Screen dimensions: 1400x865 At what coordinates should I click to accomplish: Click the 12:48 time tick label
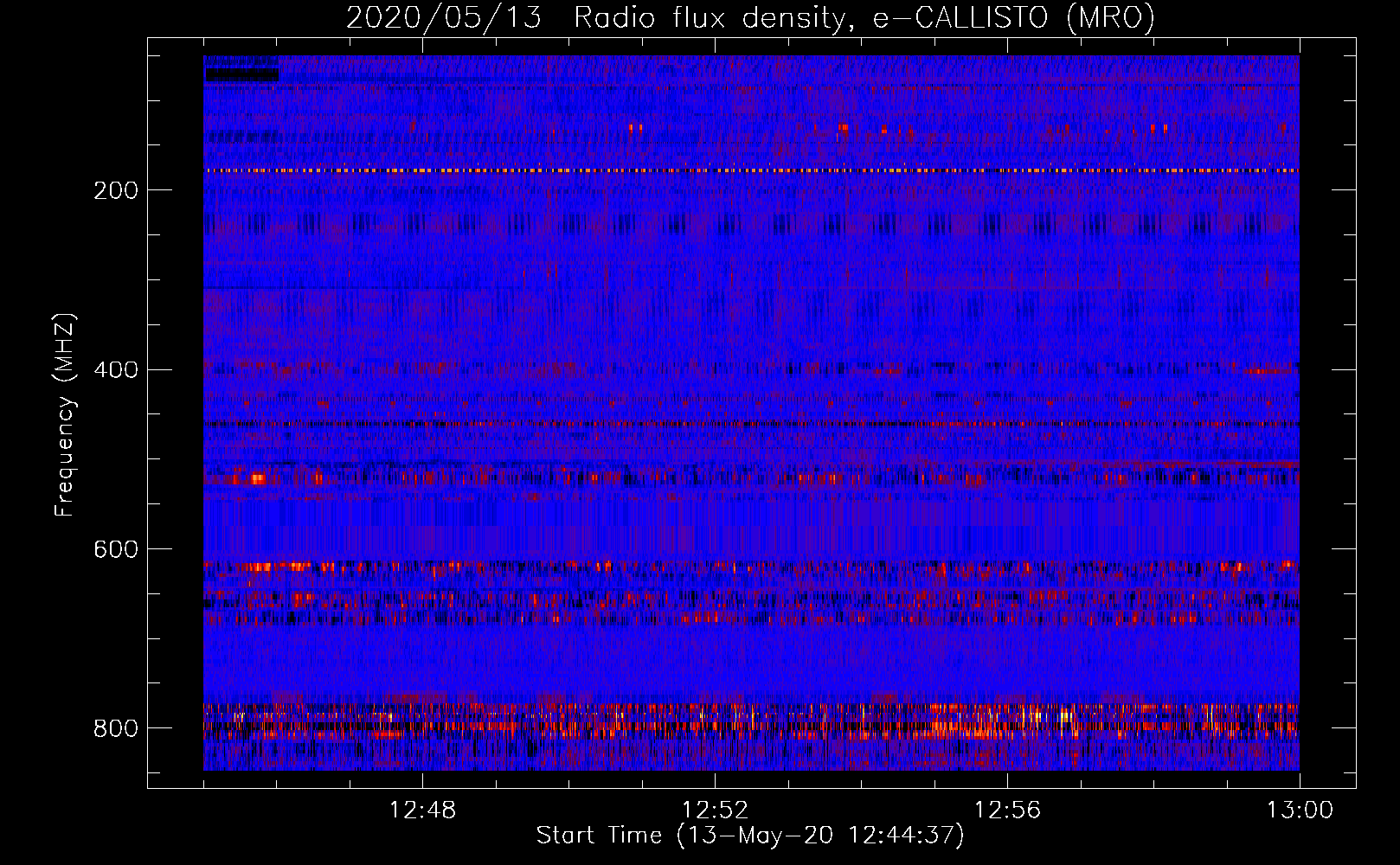[422, 811]
